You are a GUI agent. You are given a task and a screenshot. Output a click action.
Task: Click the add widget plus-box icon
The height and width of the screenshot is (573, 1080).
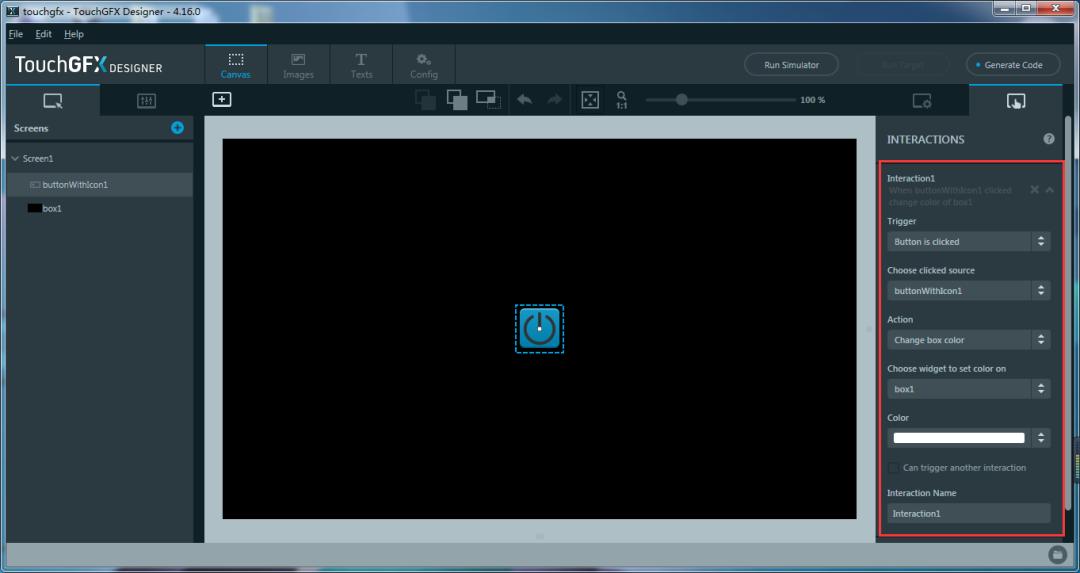tap(221, 100)
